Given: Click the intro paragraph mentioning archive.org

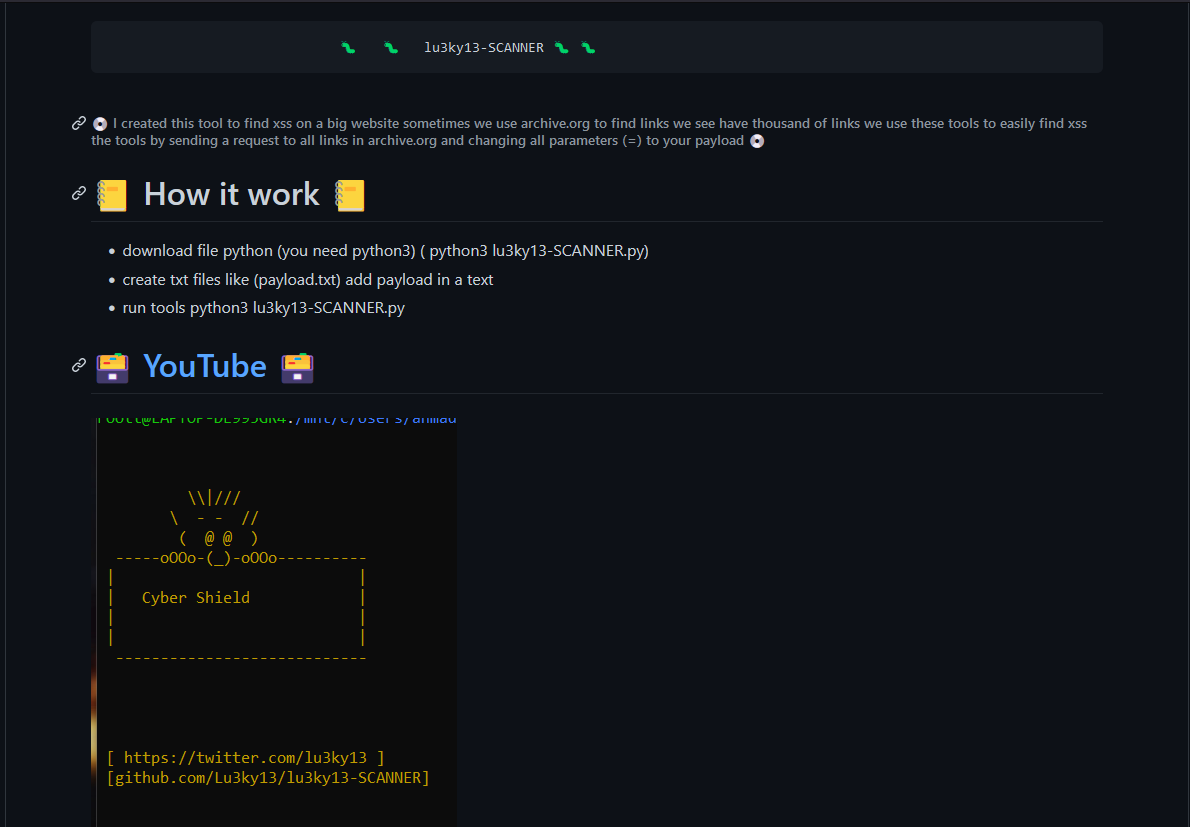Looking at the screenshot, I should coord(589,132).
